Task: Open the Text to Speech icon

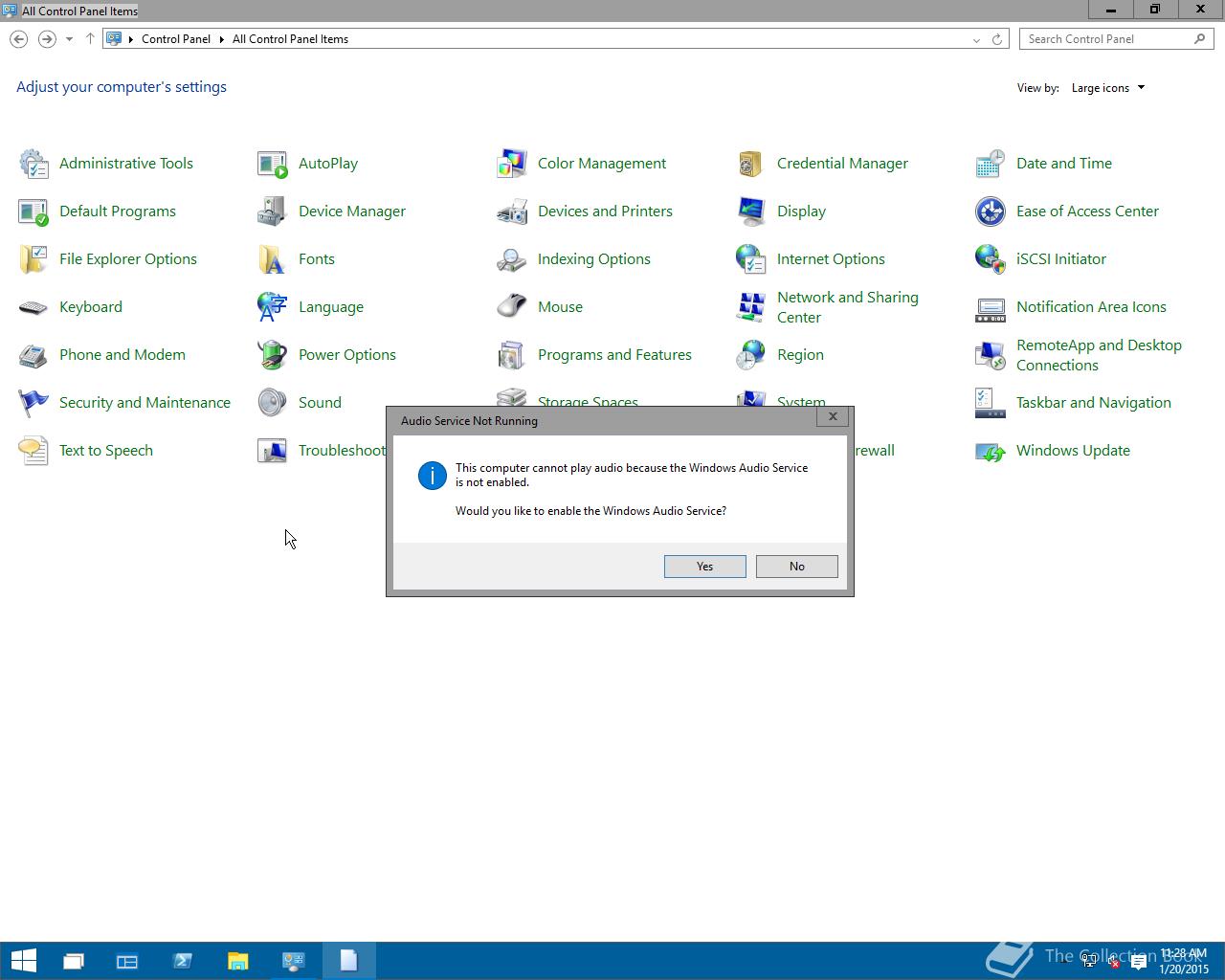Action: coord(33,451)
